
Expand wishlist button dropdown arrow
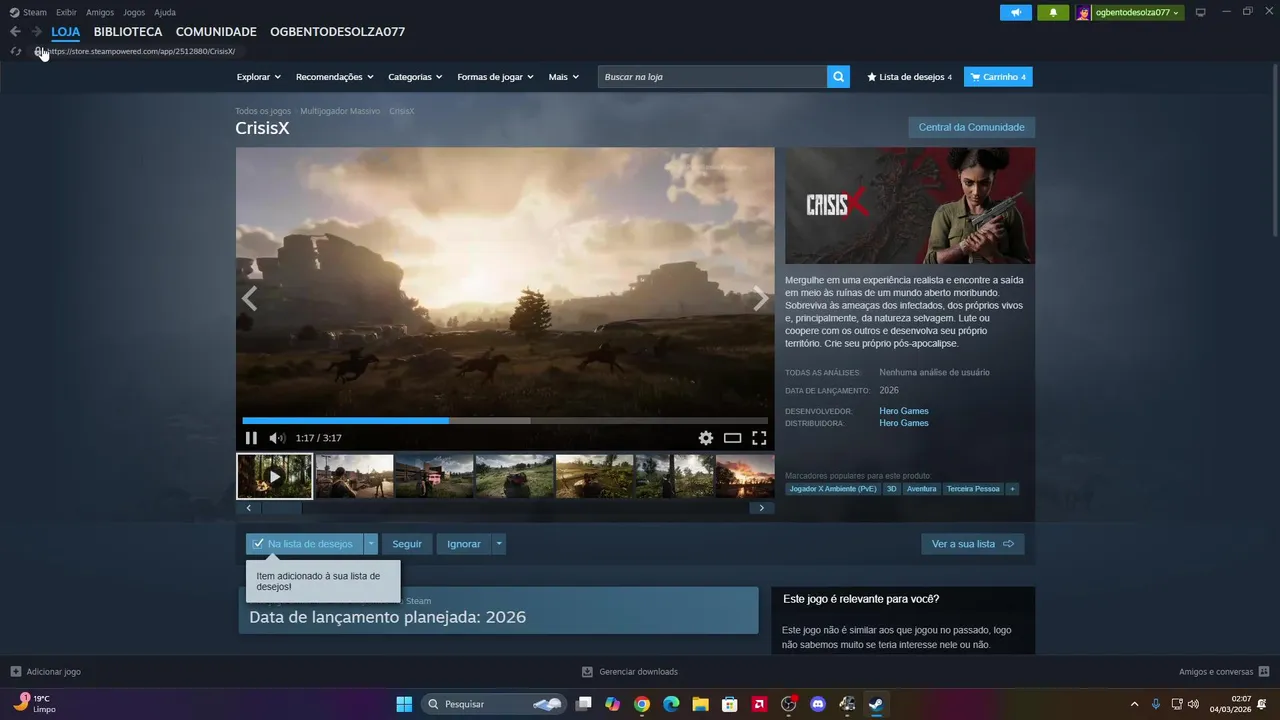[x=371, y=544]
